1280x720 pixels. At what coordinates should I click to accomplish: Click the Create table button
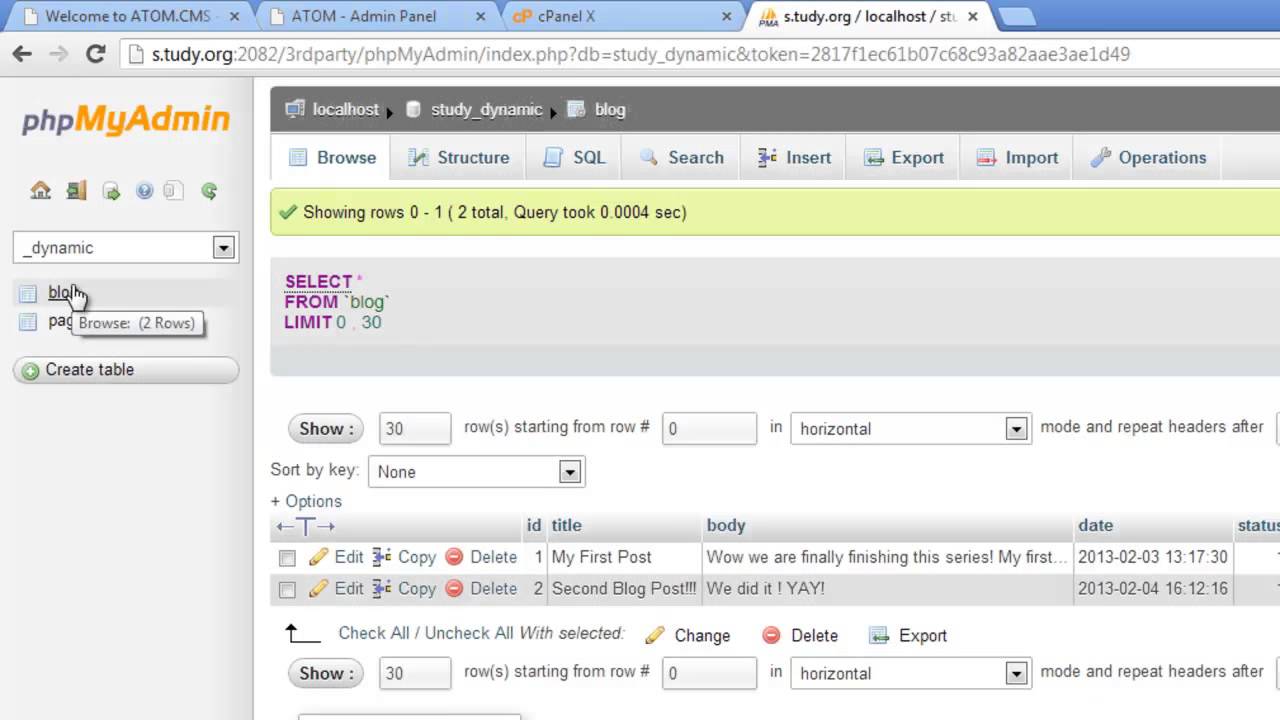(x=126, y=370)
